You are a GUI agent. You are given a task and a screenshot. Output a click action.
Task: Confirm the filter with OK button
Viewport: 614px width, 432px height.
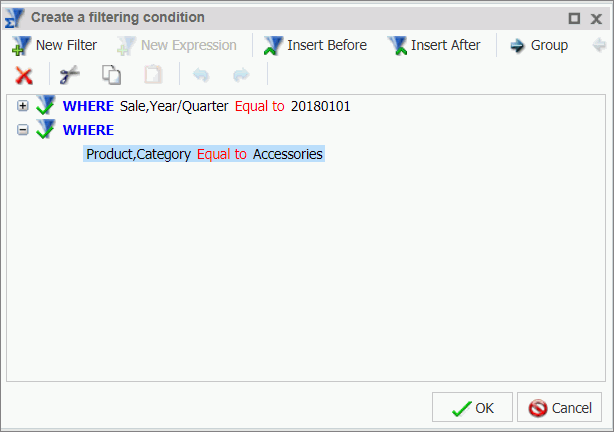[x=472, y=407]
